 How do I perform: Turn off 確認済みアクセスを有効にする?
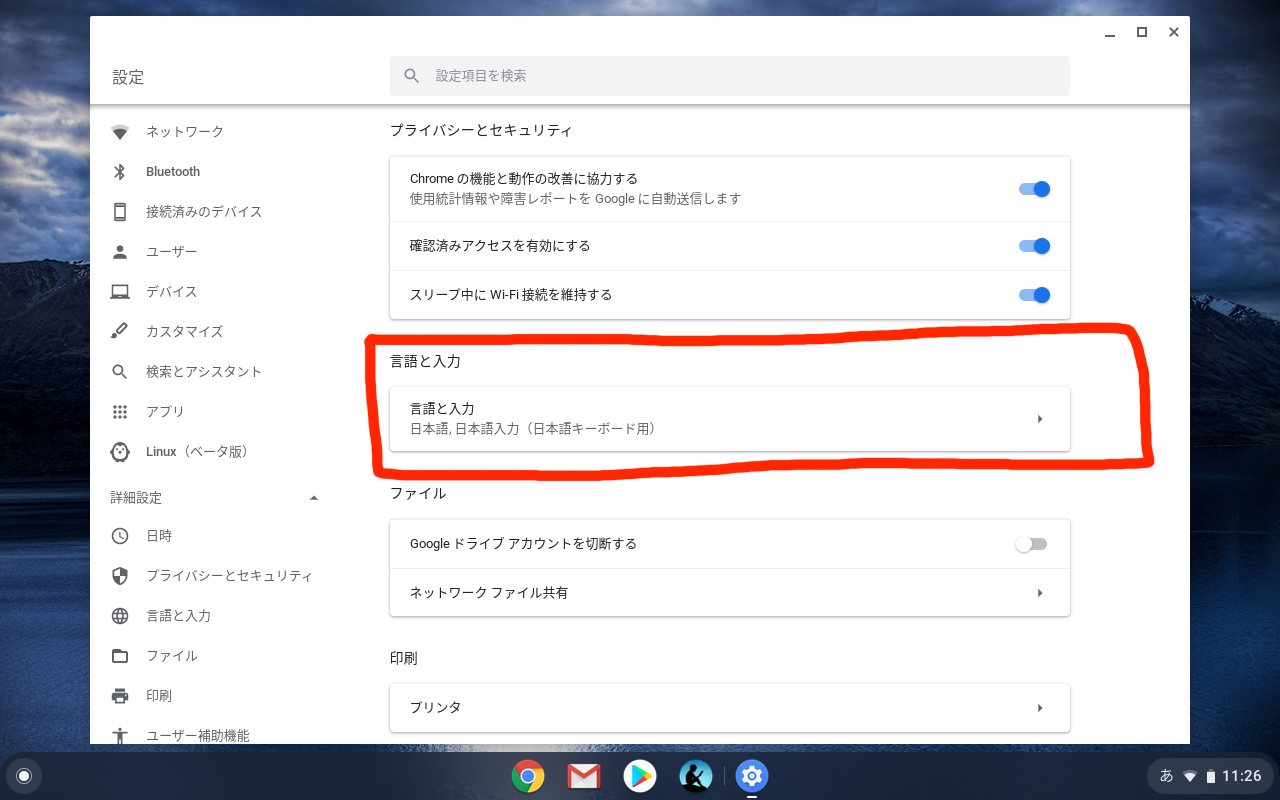1034,246
